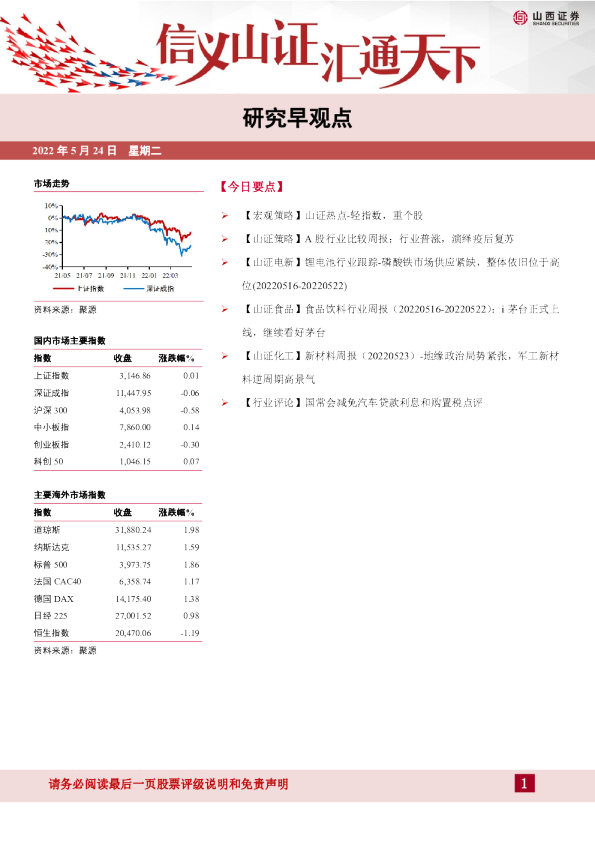Open the 山证热点-轻指数，重个股 headline
This screenshot has width=595, height=842.
pos(364,216)
